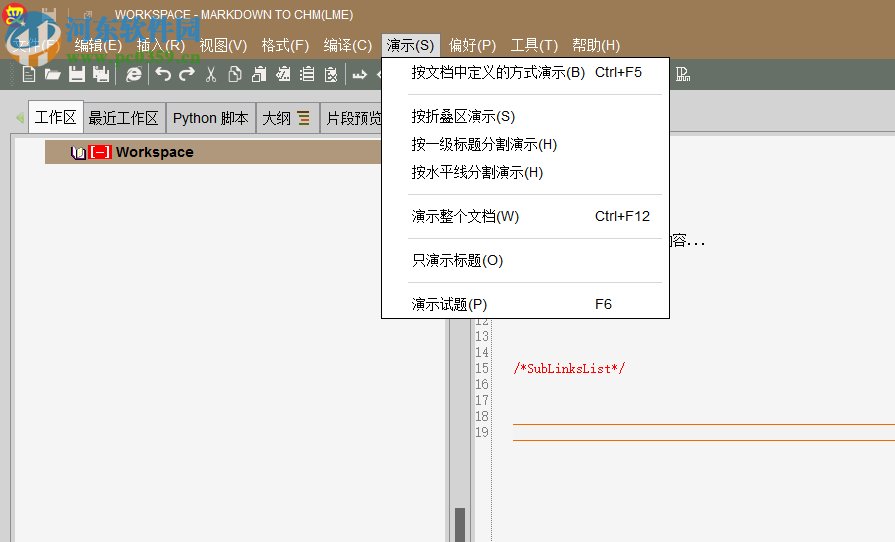
Task: Click the Redo arrow icon
Action: [187, 74]
